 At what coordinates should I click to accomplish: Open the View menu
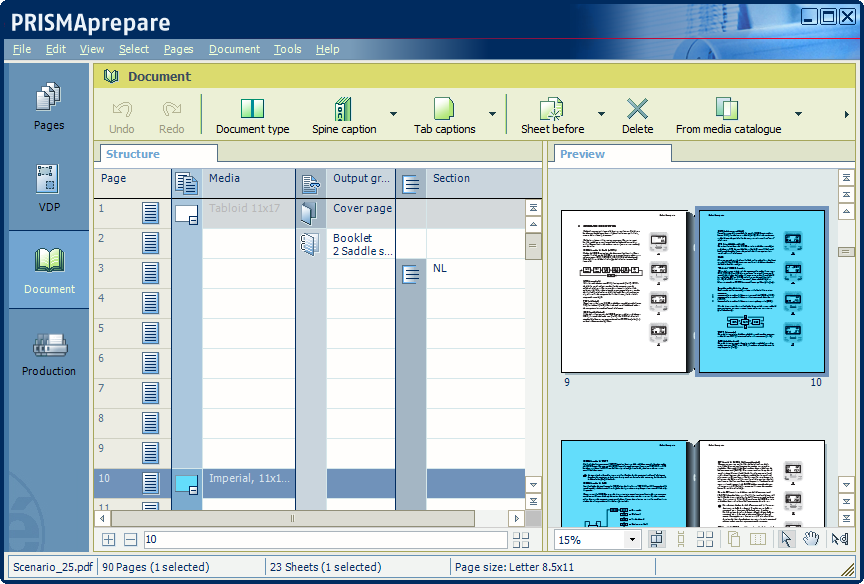[91, 49]
